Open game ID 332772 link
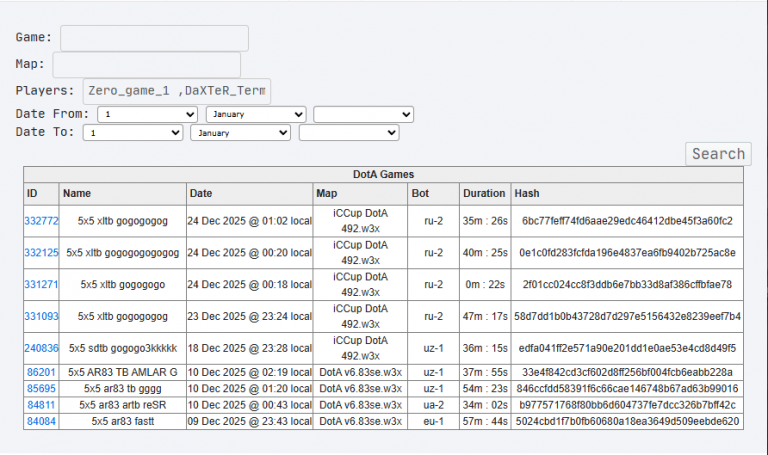Viewport: 768px width, 455px height. pyautogui.click(x=41, y=221)
